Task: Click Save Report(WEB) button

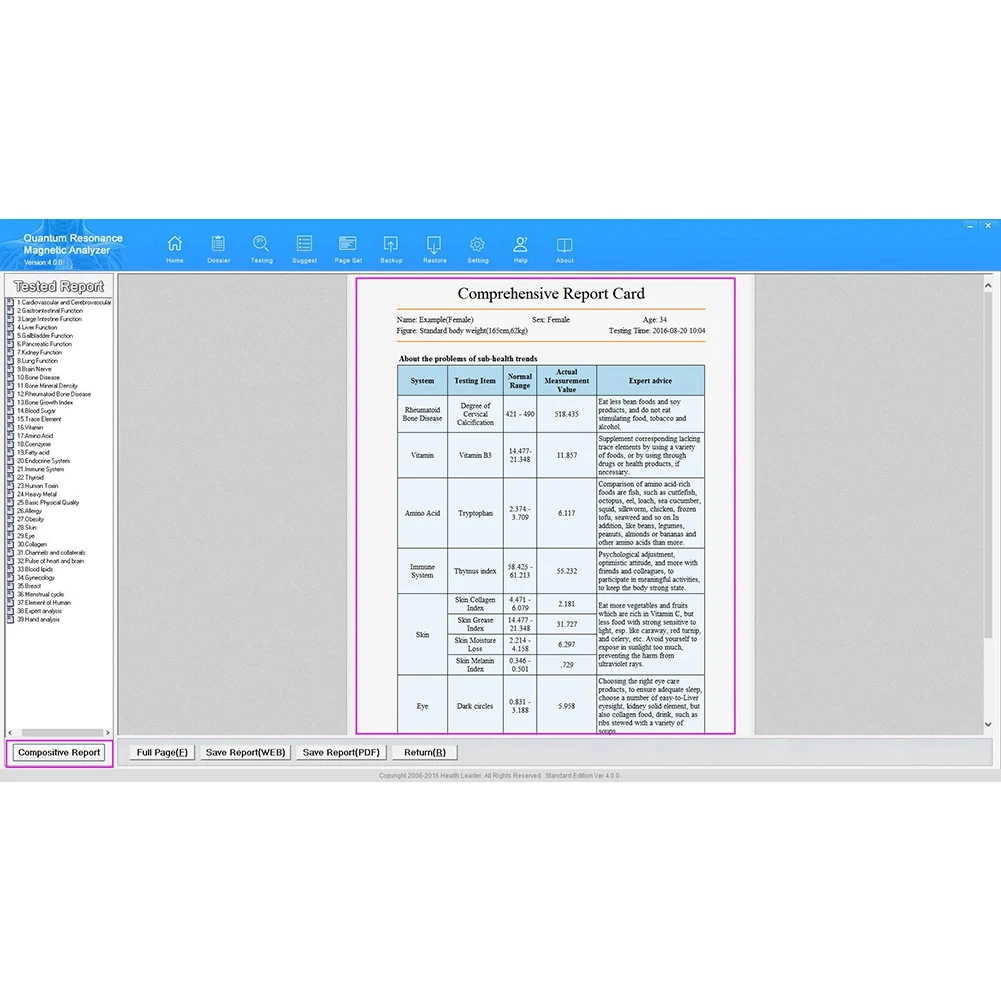Action: point(245,753)
